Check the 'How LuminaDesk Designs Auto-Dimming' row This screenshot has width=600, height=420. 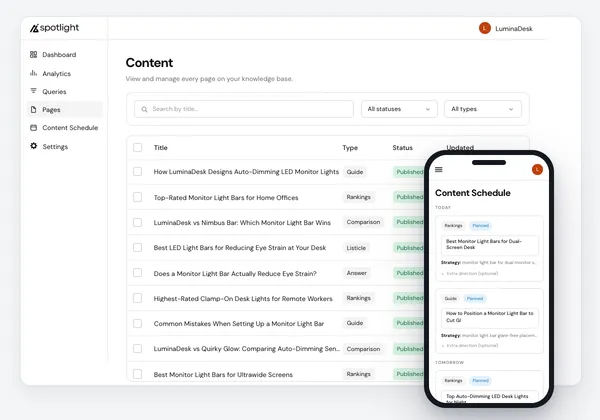137,172
